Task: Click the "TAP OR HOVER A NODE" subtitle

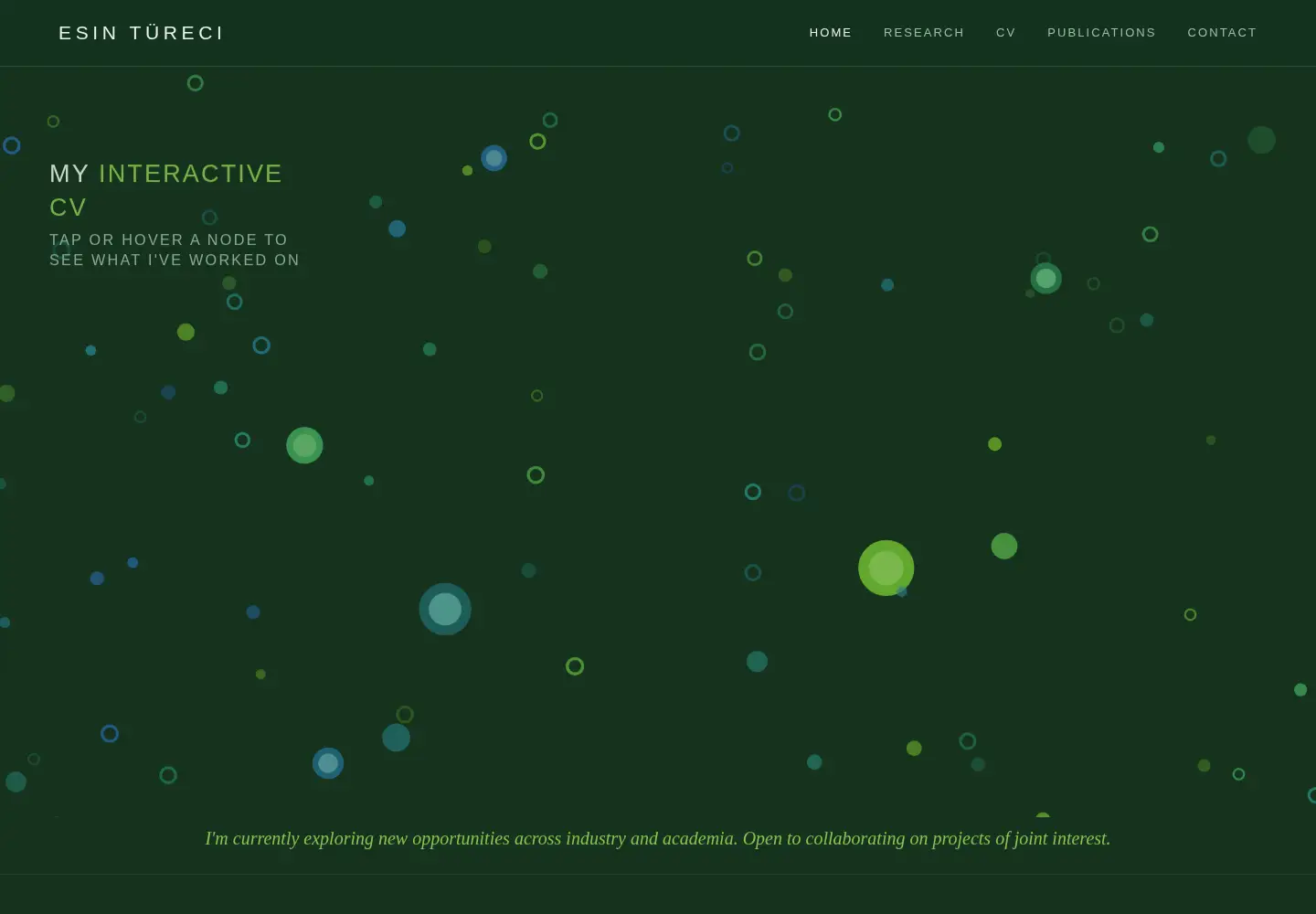Action: (175, 250)
